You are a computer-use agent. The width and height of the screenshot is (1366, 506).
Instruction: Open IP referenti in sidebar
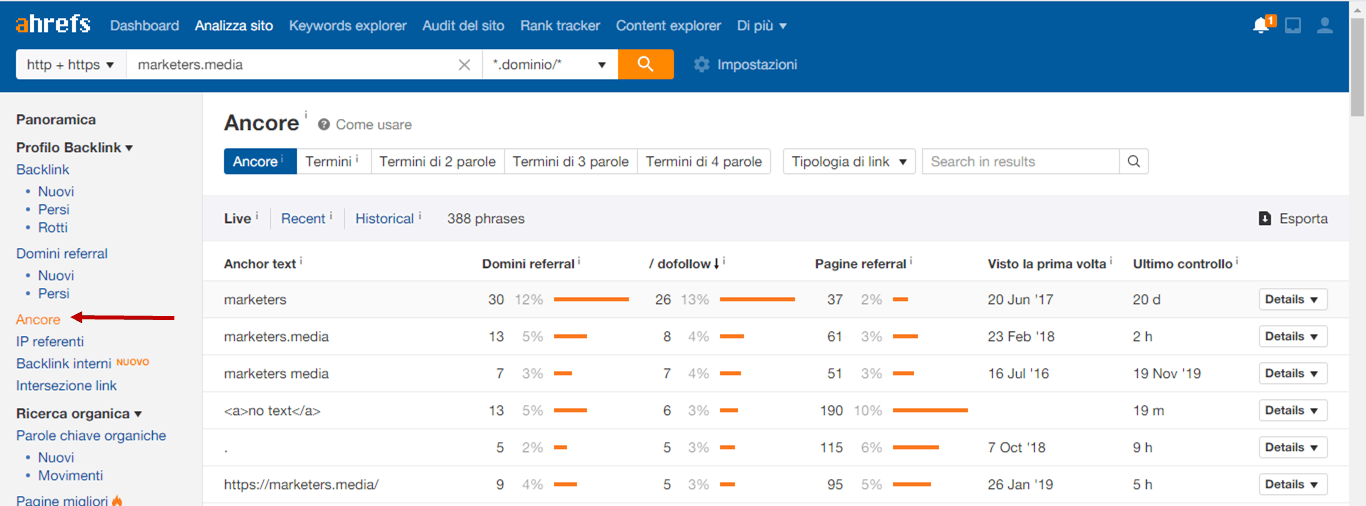point(50,342)
